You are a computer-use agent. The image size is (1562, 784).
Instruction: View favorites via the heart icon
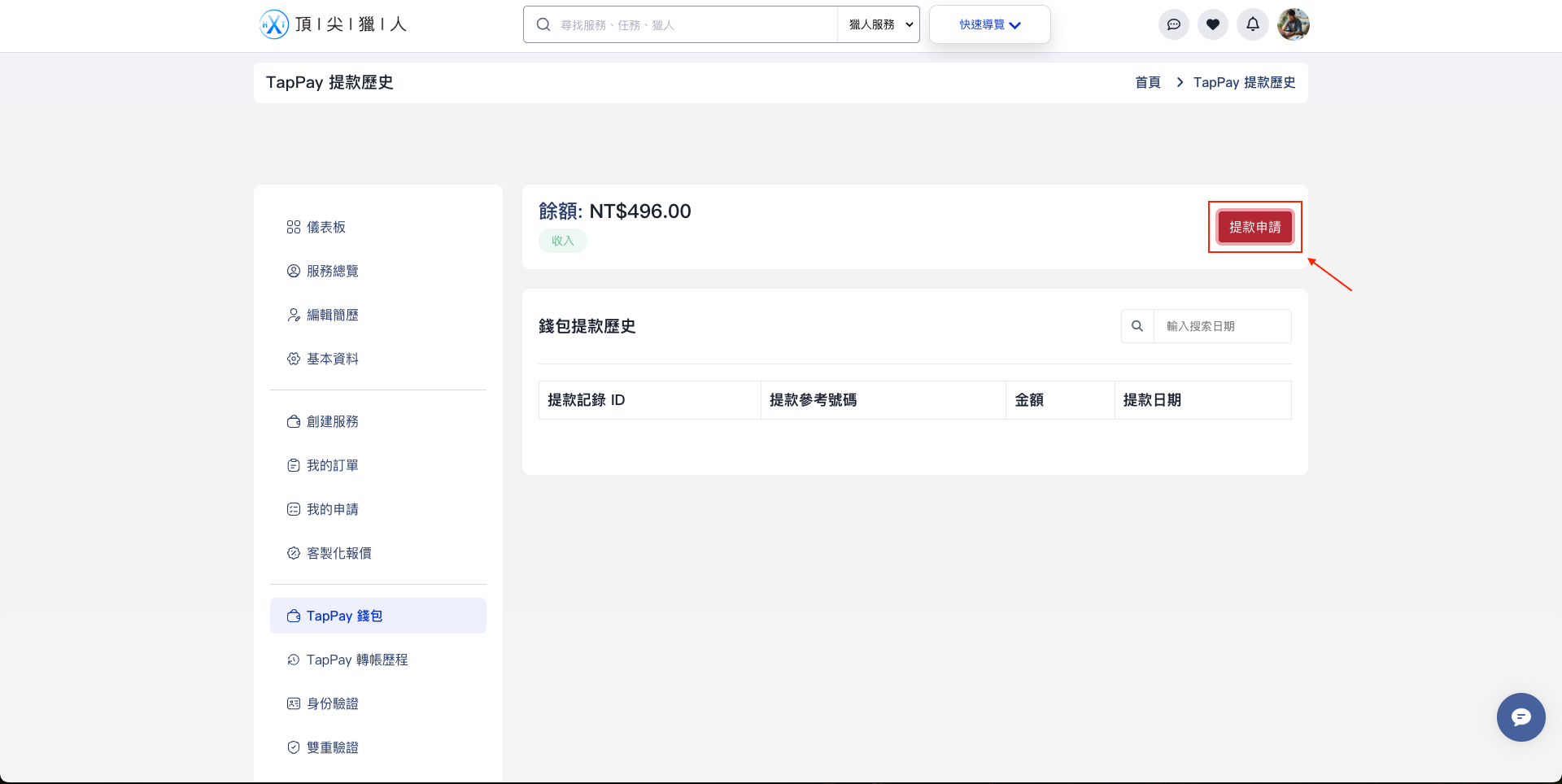pyautogui.click(x=1212, y=24)
